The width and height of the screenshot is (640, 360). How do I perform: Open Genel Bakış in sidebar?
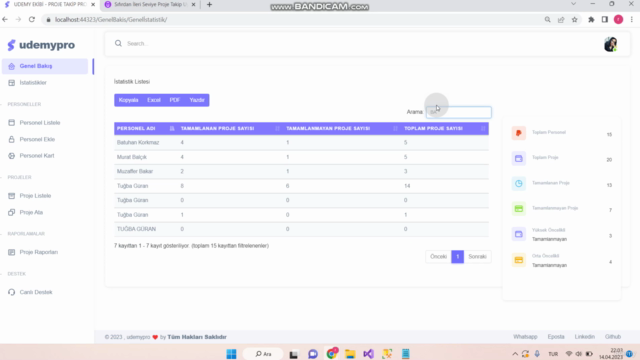pos(44,66)
